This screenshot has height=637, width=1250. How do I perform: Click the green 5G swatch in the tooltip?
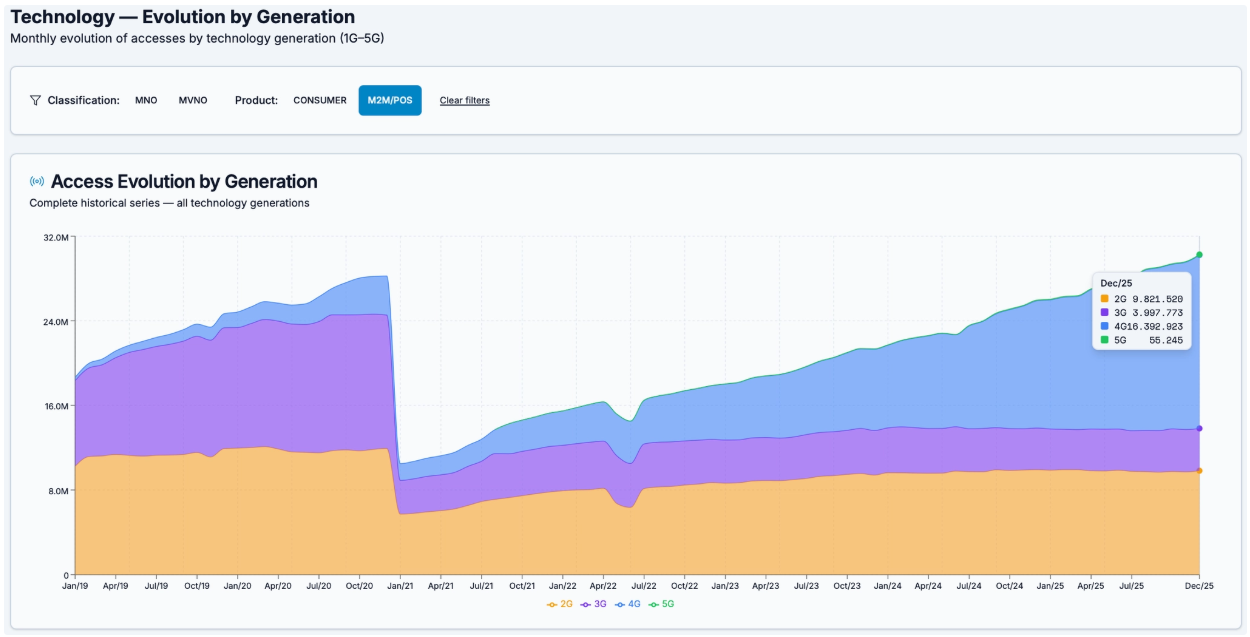pyautogui.click(x=1105, y=339)
